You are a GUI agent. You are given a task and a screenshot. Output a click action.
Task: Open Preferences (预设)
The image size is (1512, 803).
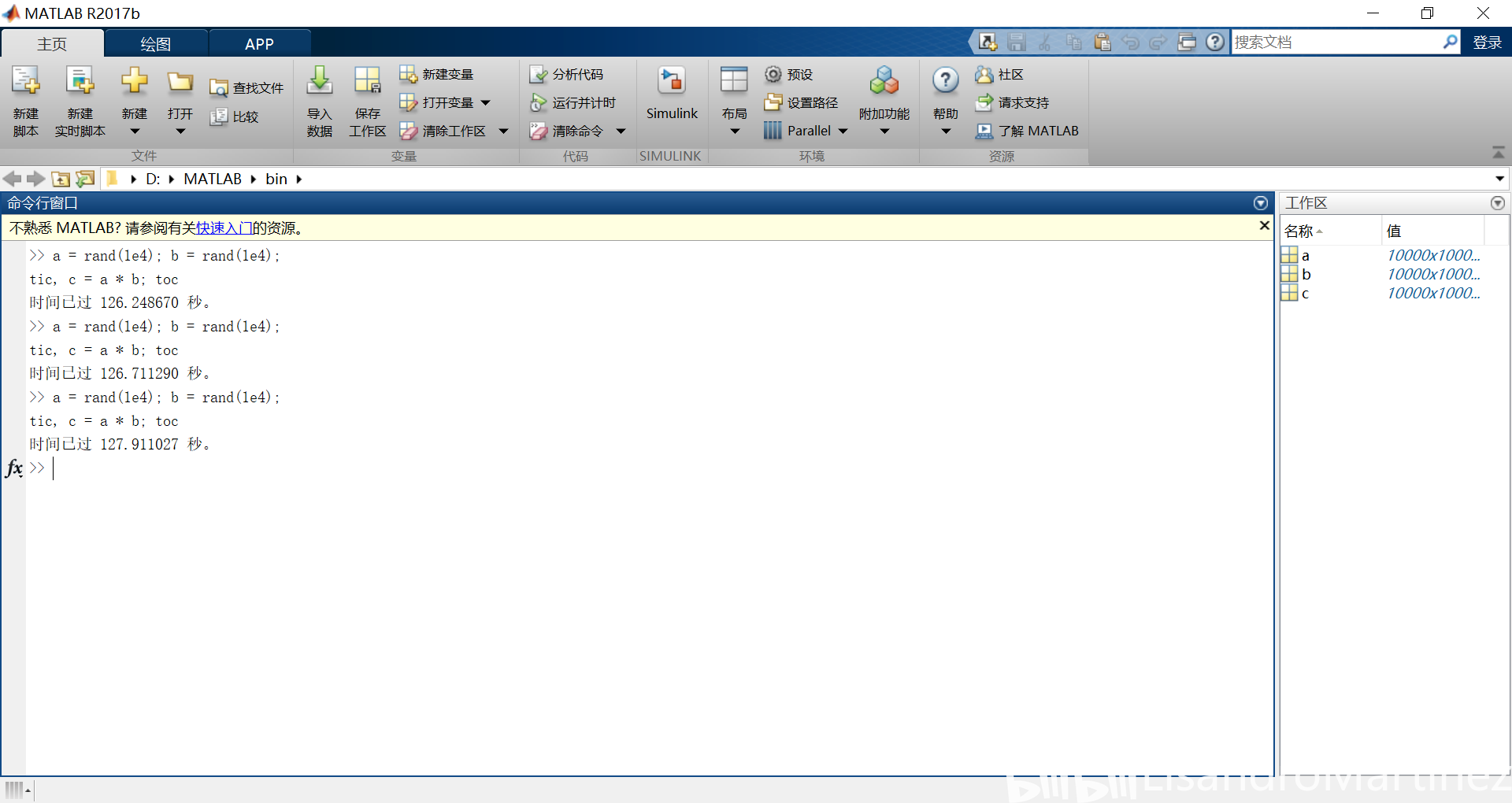click(788, 74)
